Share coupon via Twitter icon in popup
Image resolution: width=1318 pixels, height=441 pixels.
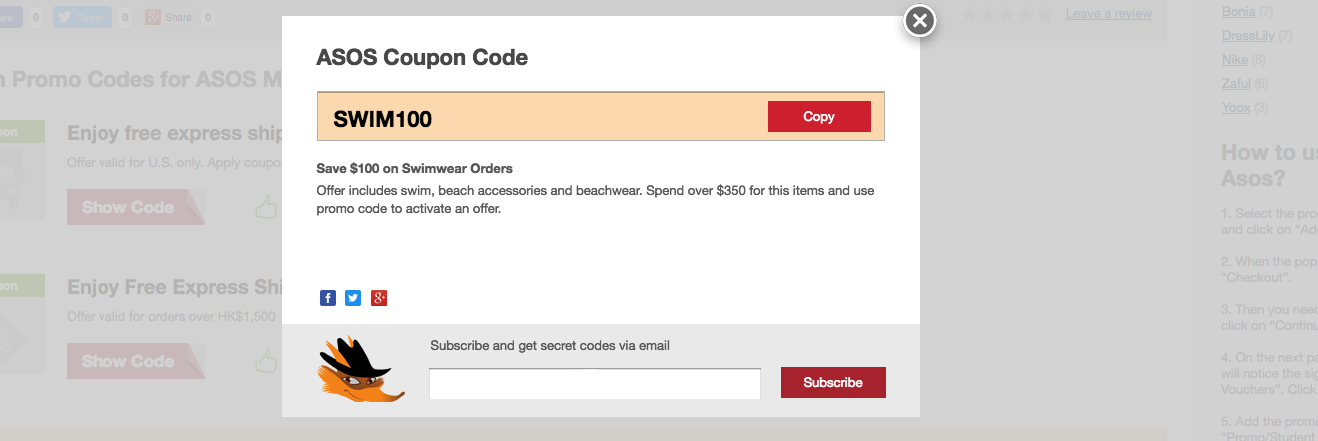(x=353, y=298)
